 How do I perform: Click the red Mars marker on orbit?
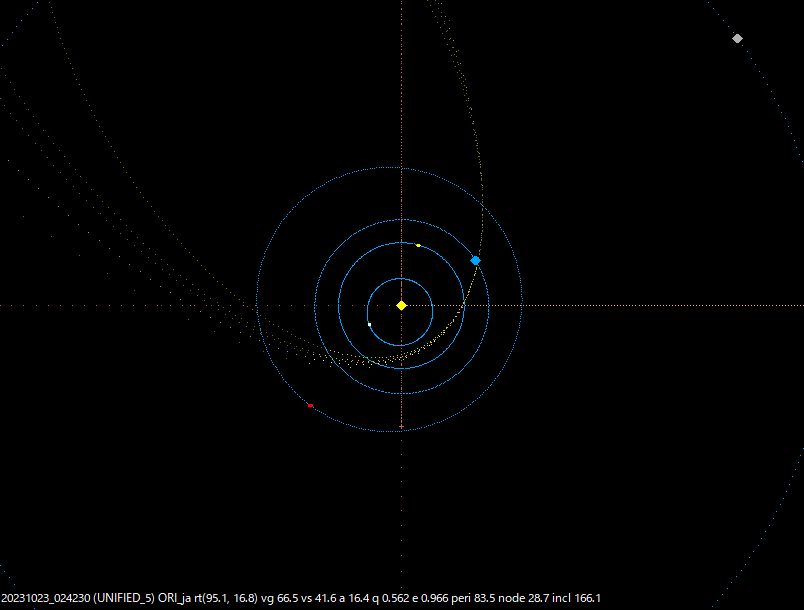click(x=310, y=405)
